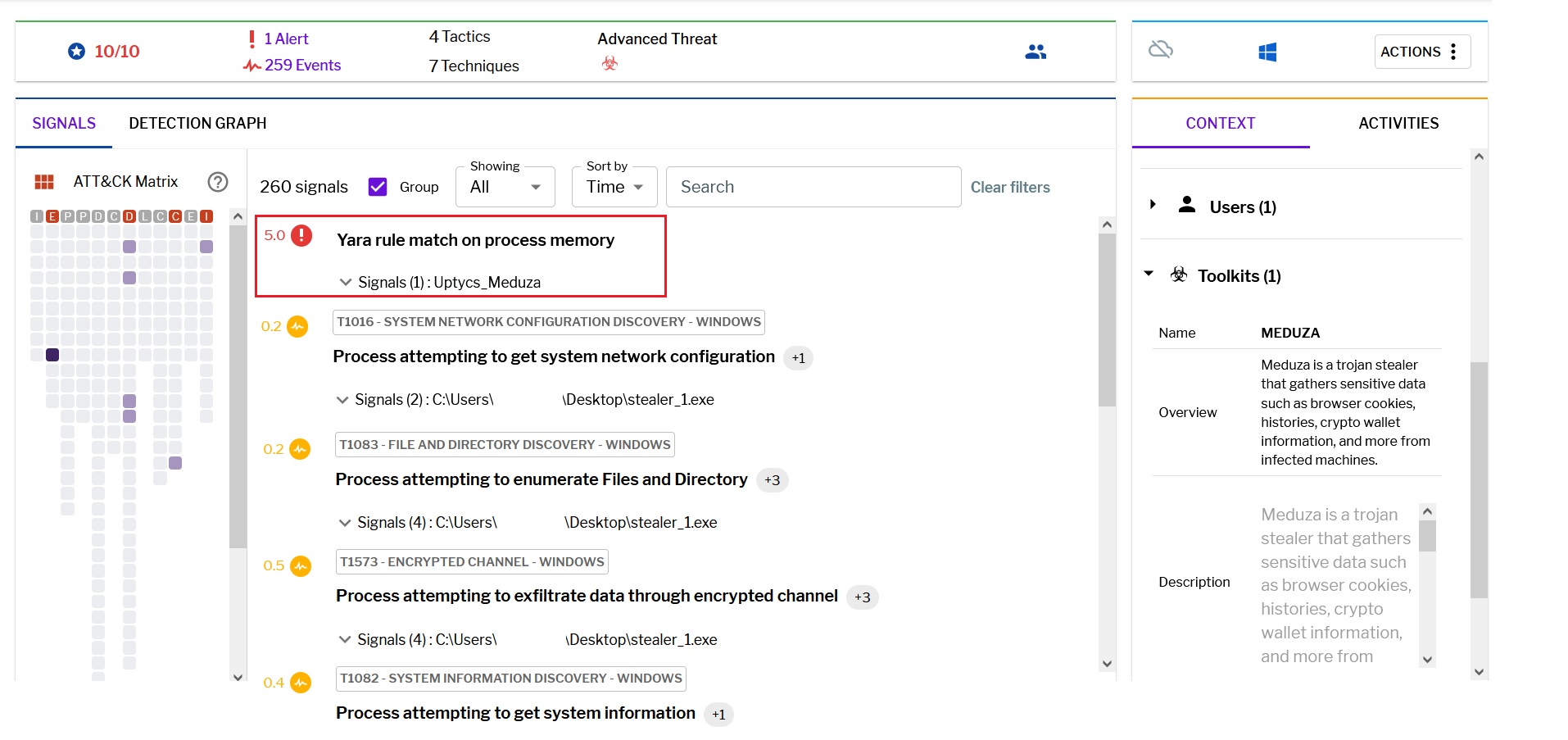Viewport: 1568px width, 740px height.
Task: Click the cloud-offline icon in the right panel
Action: (1161, 50)
